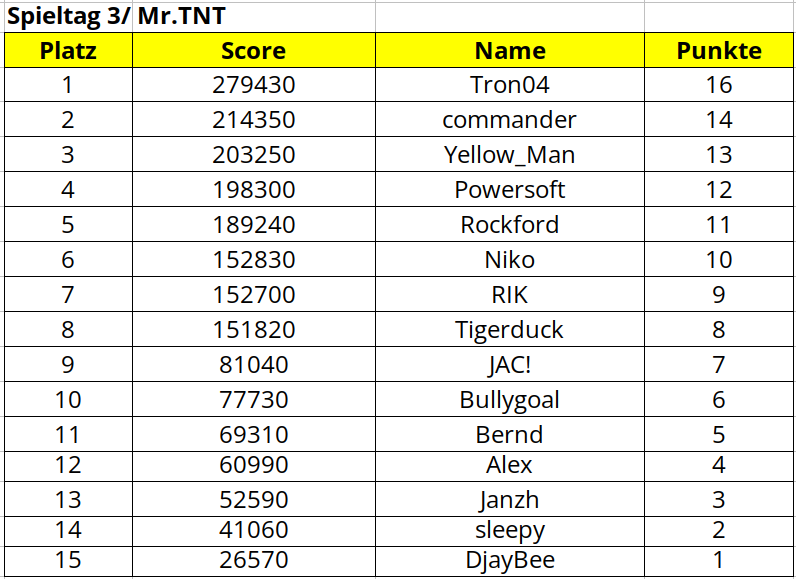This screenshot has width=796, height=579.
Task: Select the Janzh name cell
Action: pyautogui.click(x=510, y=500)
